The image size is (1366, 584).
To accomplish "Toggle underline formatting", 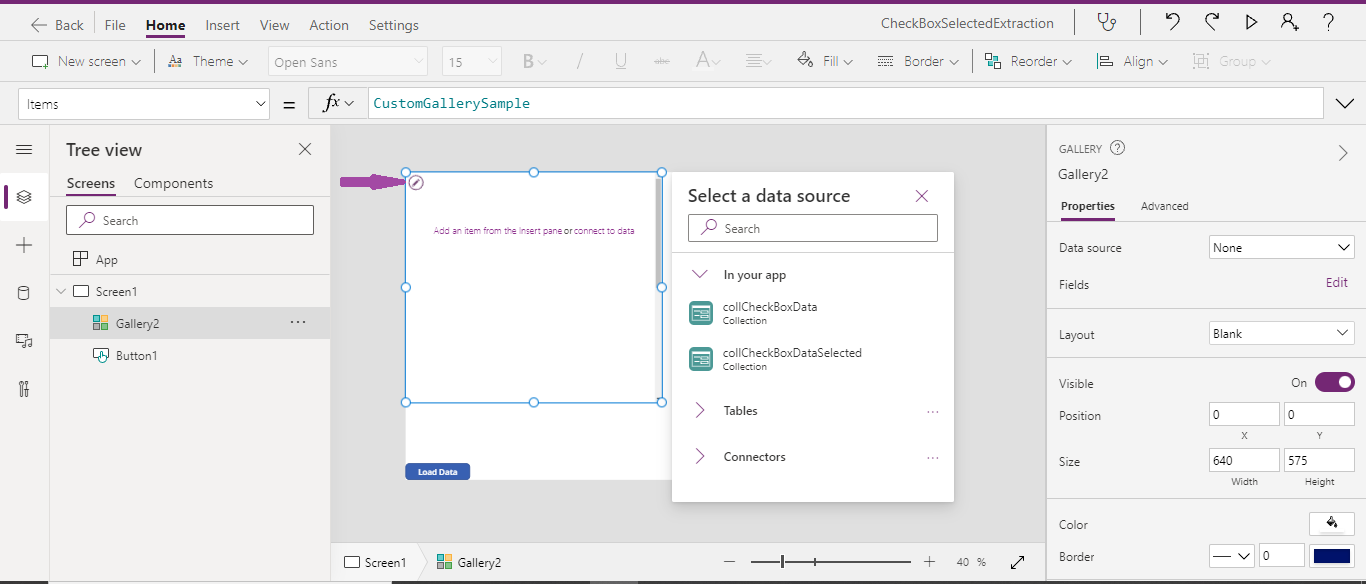I will (619, 61).
